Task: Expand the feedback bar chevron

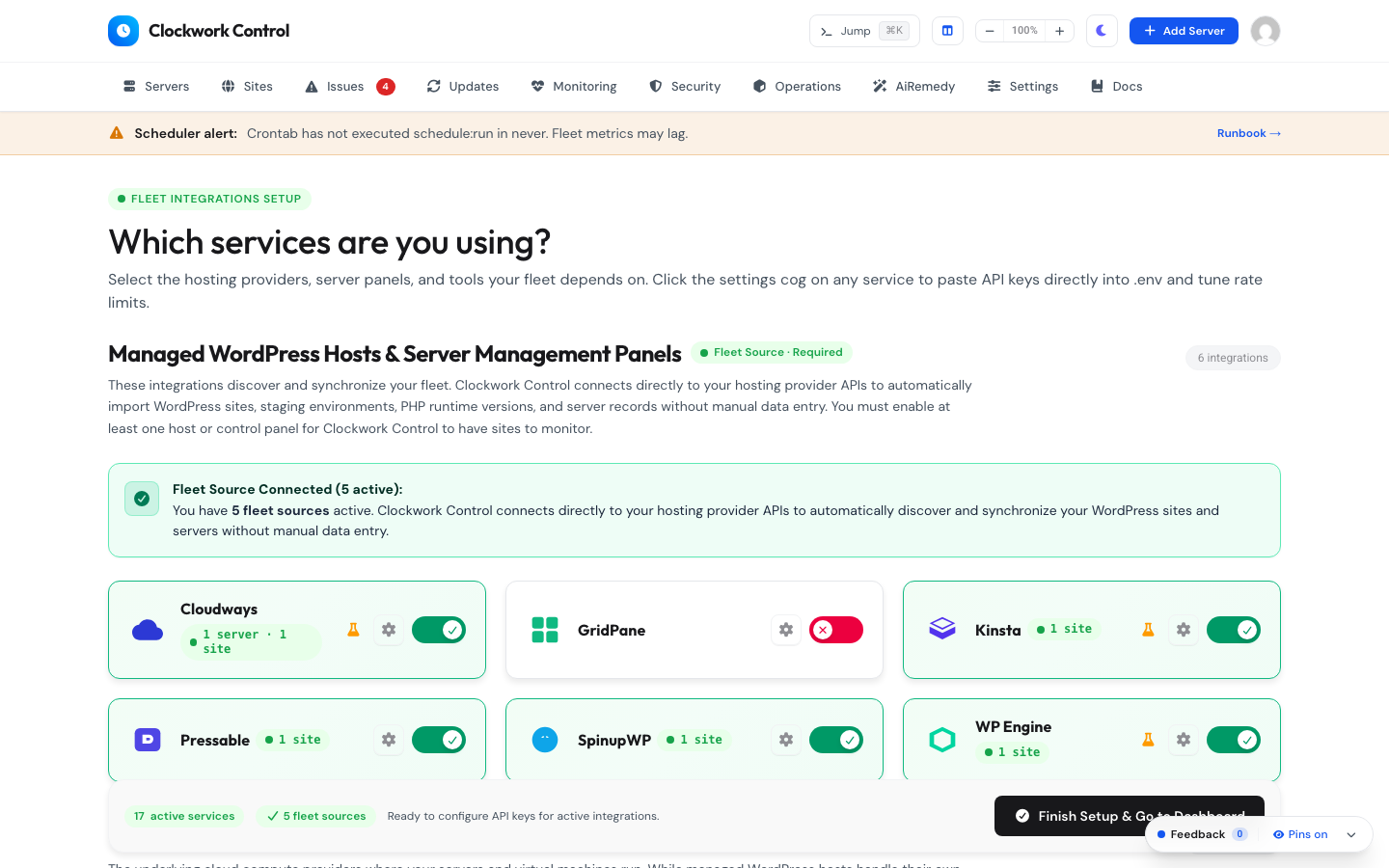Action: [x=1351, y=834]
